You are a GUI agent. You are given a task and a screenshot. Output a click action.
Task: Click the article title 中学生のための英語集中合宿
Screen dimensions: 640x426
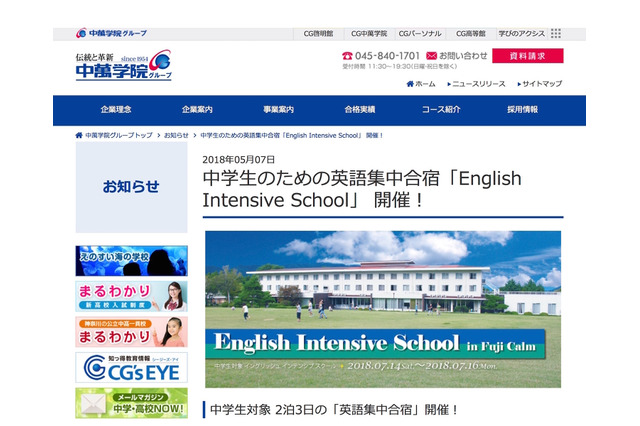(362, 189)
